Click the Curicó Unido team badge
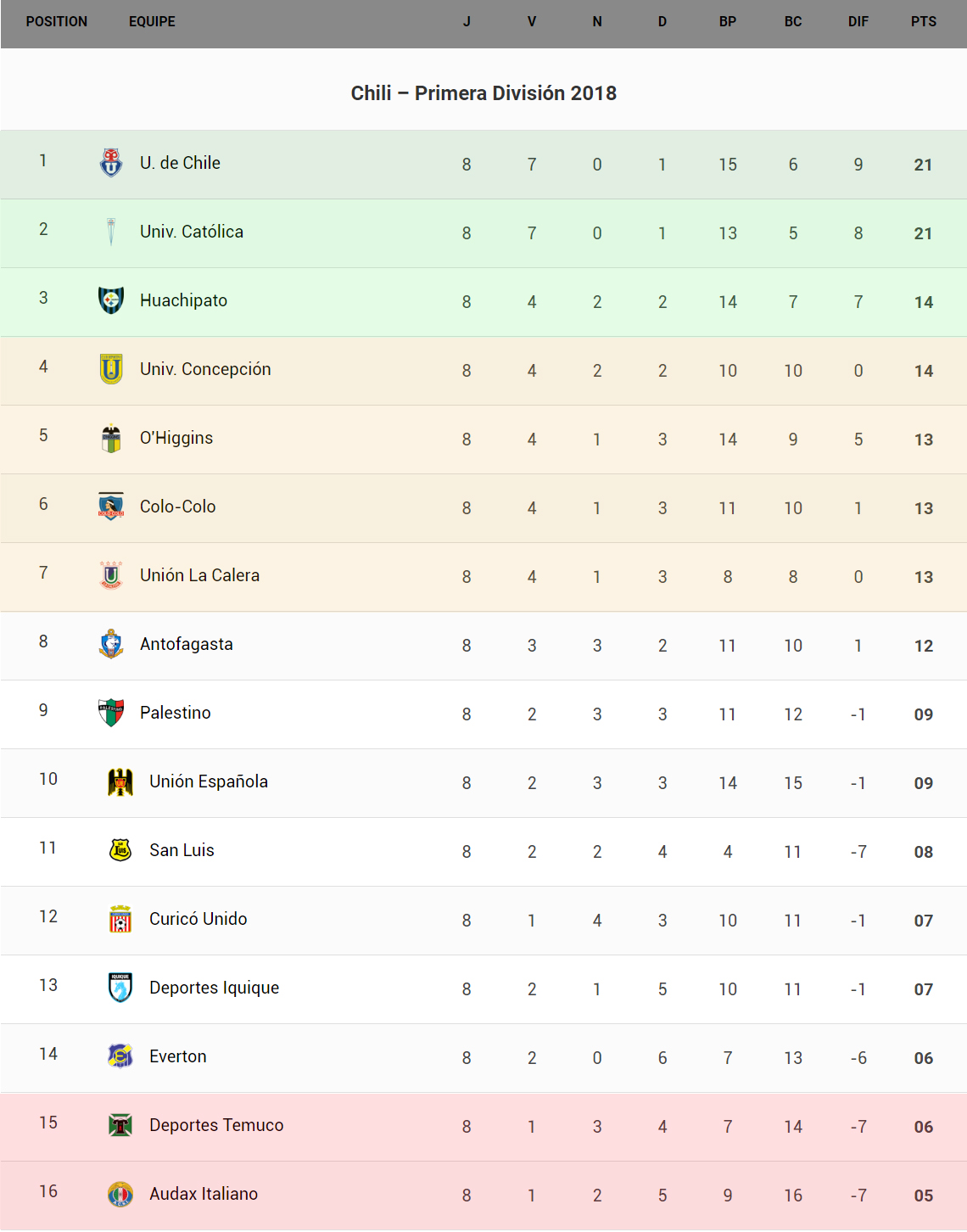Screen dimensions: 967x1232 [x=120, y=918]
